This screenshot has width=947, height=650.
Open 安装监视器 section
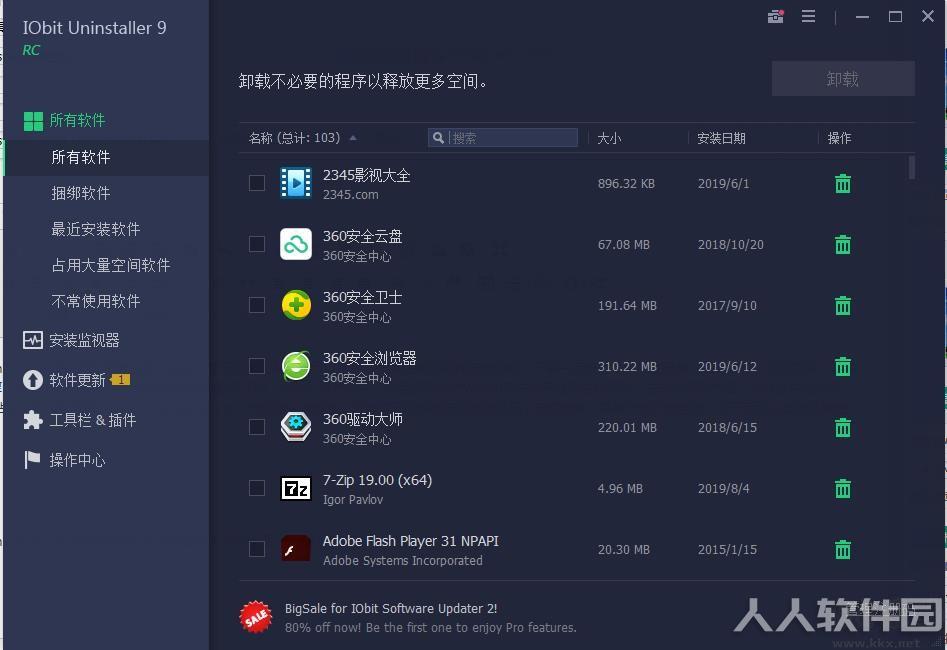point(84,340)
